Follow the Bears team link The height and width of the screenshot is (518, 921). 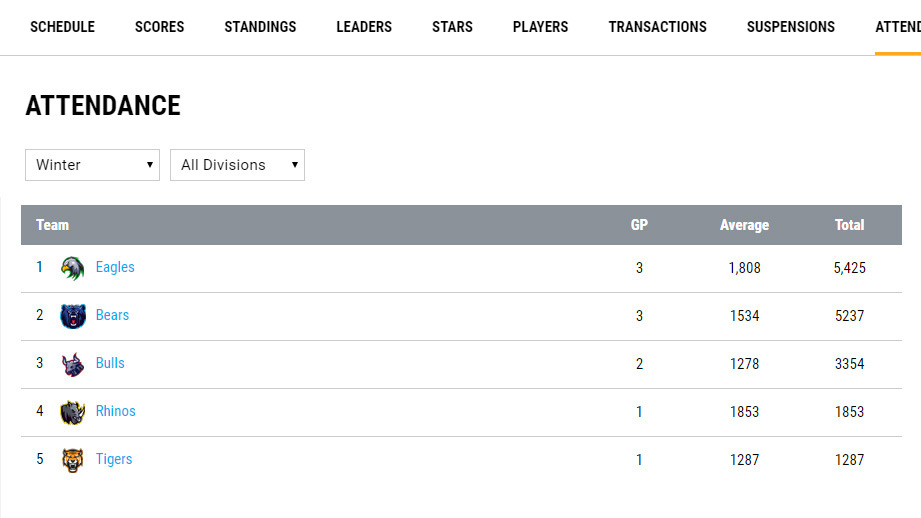[112, 315]
